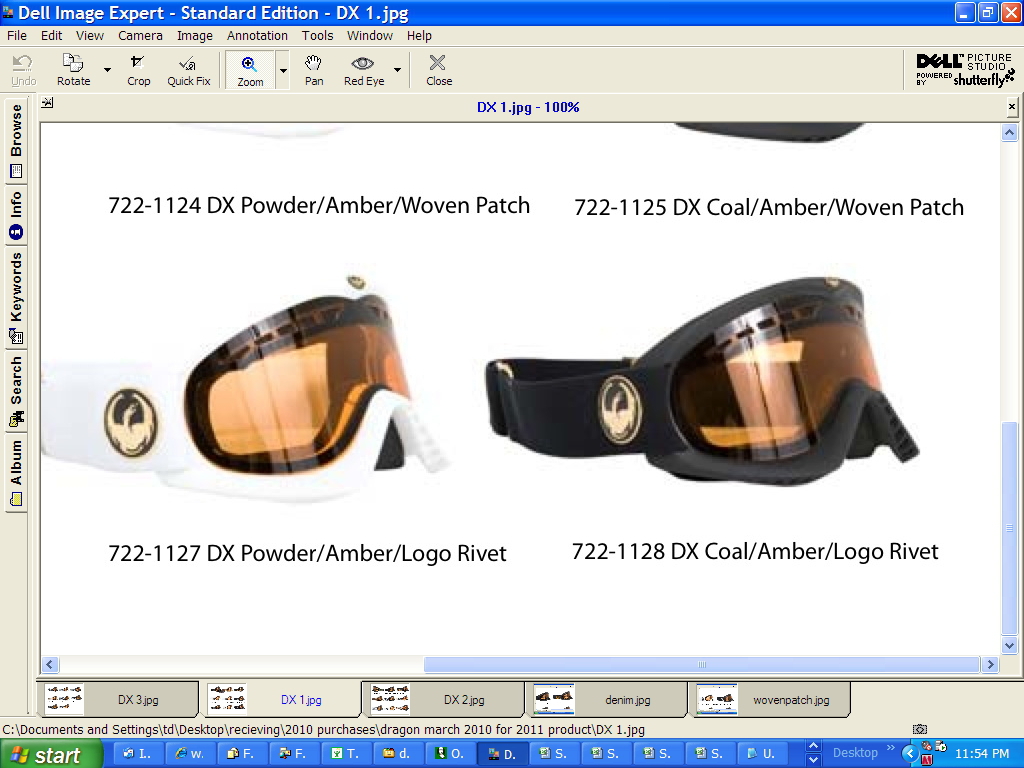This screenshot has height=768, width=1024.
Task: Switch to the DX 2.jpg image tab
Action: tap(443, 699)
